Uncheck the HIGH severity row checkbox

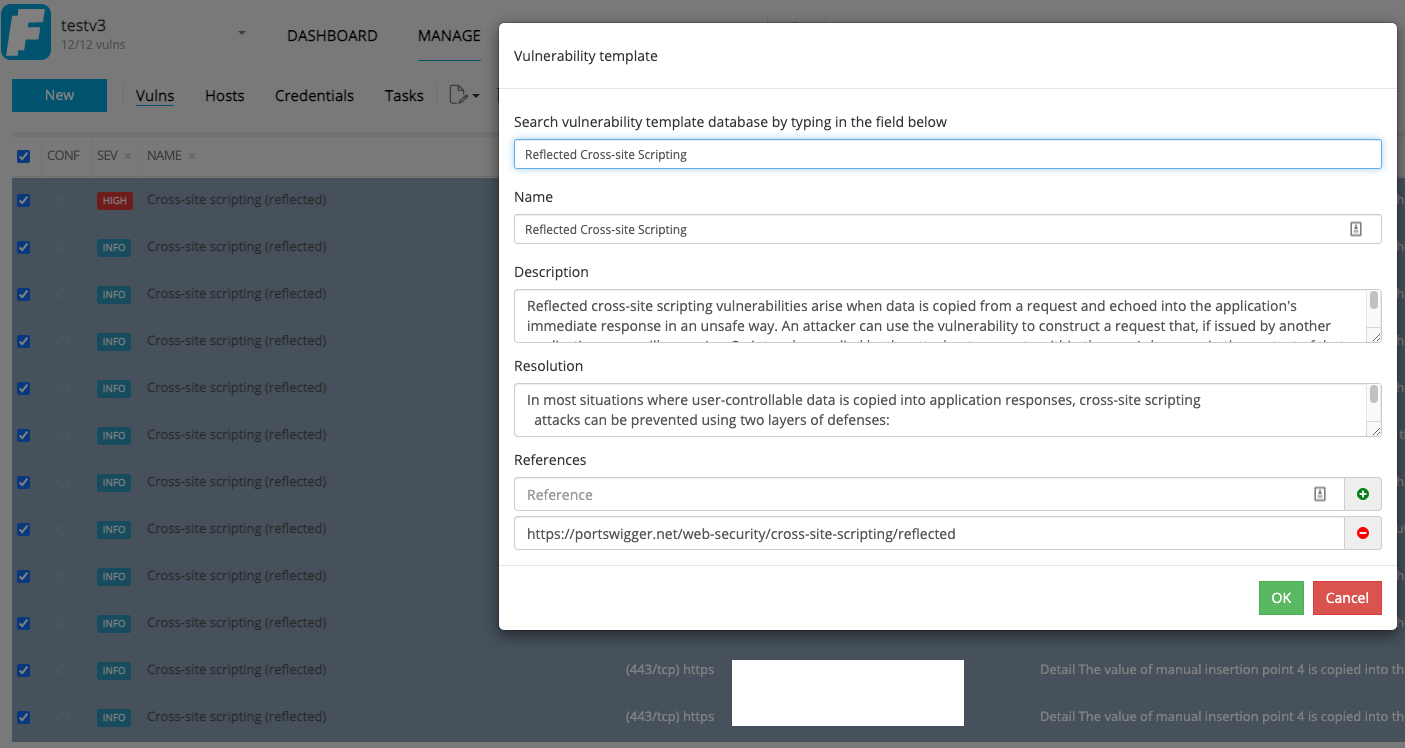point(23,200)
